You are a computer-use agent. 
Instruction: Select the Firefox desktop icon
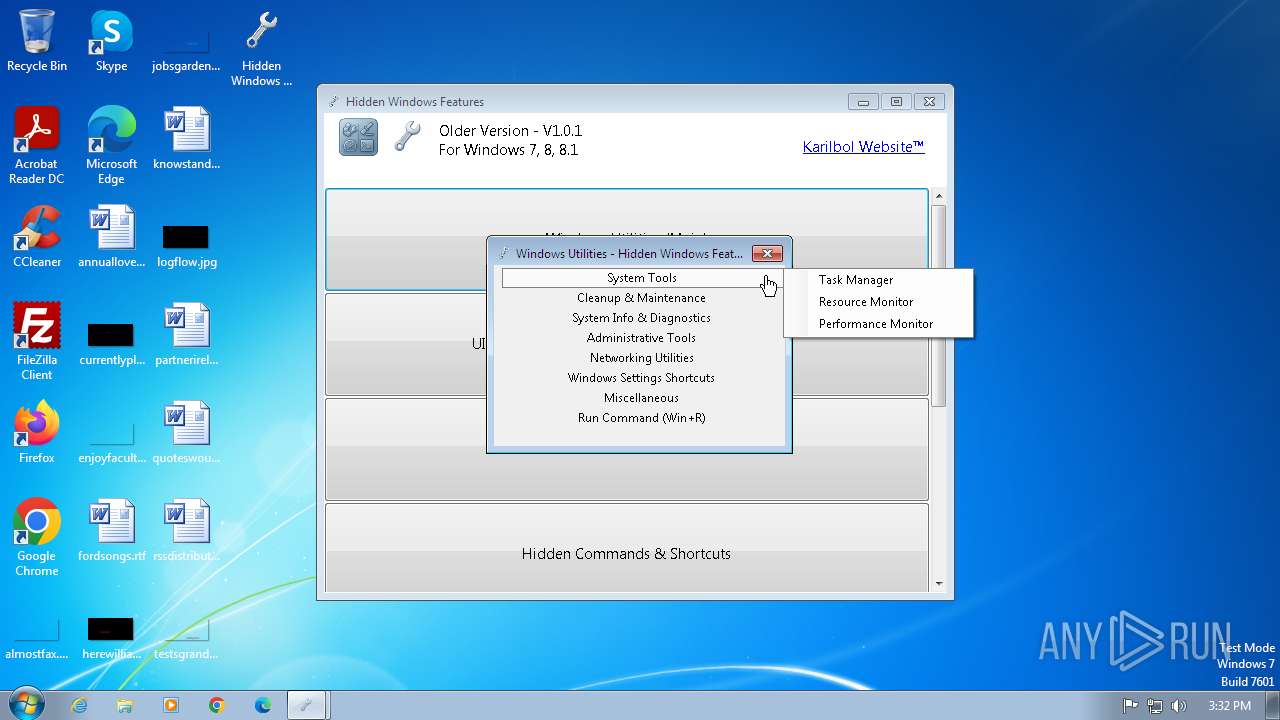(x=37, y=433)
